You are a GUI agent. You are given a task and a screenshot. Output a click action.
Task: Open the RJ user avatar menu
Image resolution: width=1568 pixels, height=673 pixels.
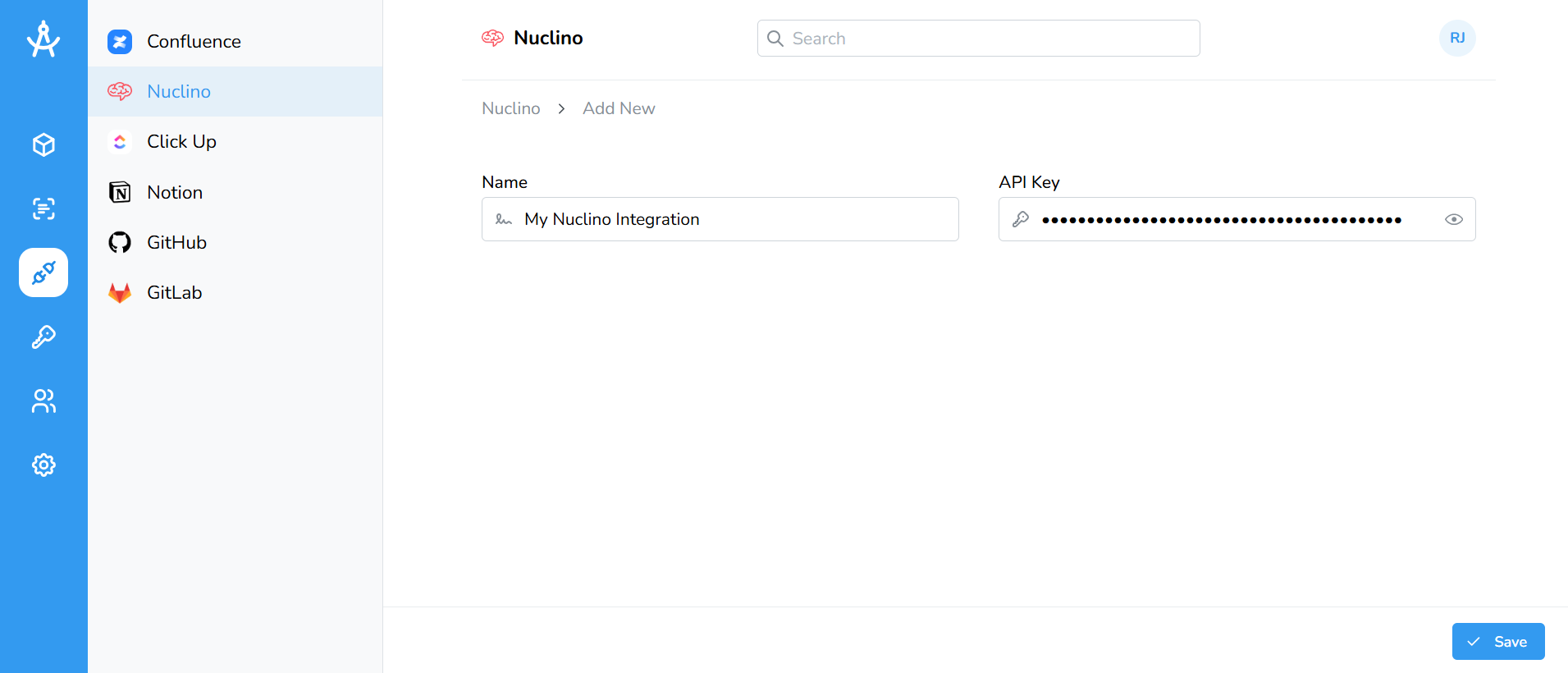pyautogui.click(x=1457, y=38)
